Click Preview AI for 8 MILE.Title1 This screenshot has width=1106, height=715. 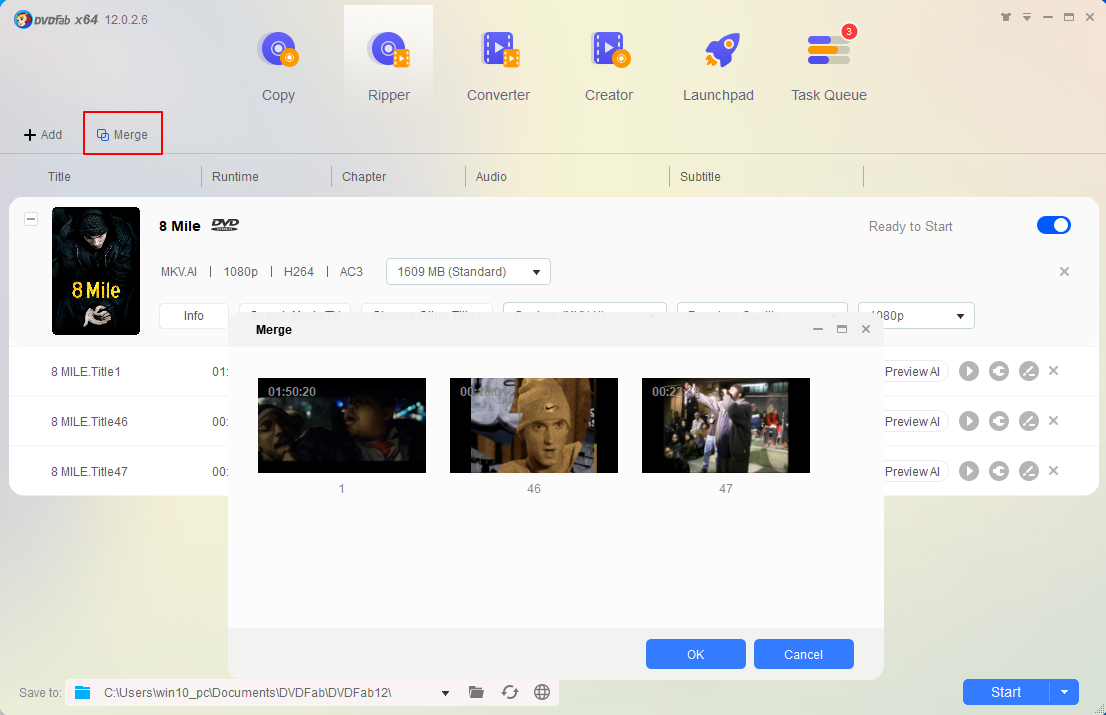(x=913, y=372)
